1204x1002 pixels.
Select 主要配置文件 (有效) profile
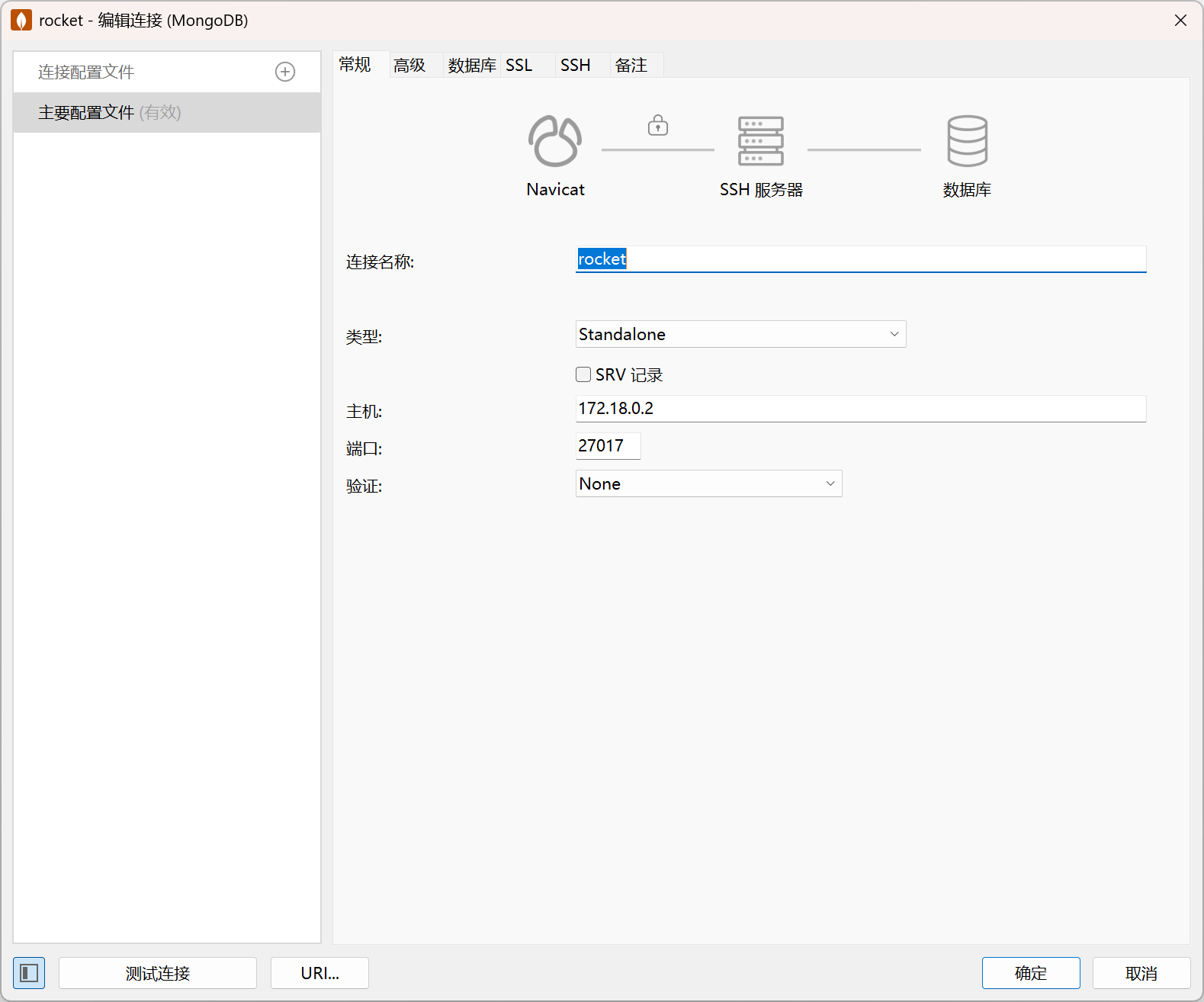click(167, 113)
